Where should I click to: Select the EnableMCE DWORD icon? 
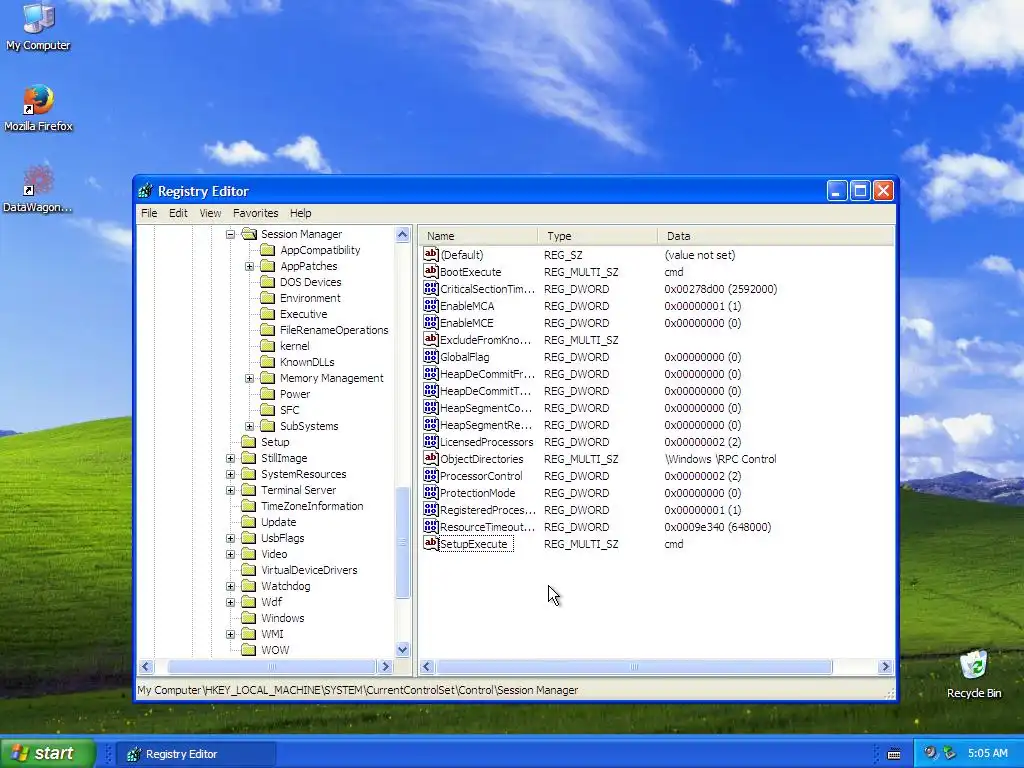(x=430, y=323)
